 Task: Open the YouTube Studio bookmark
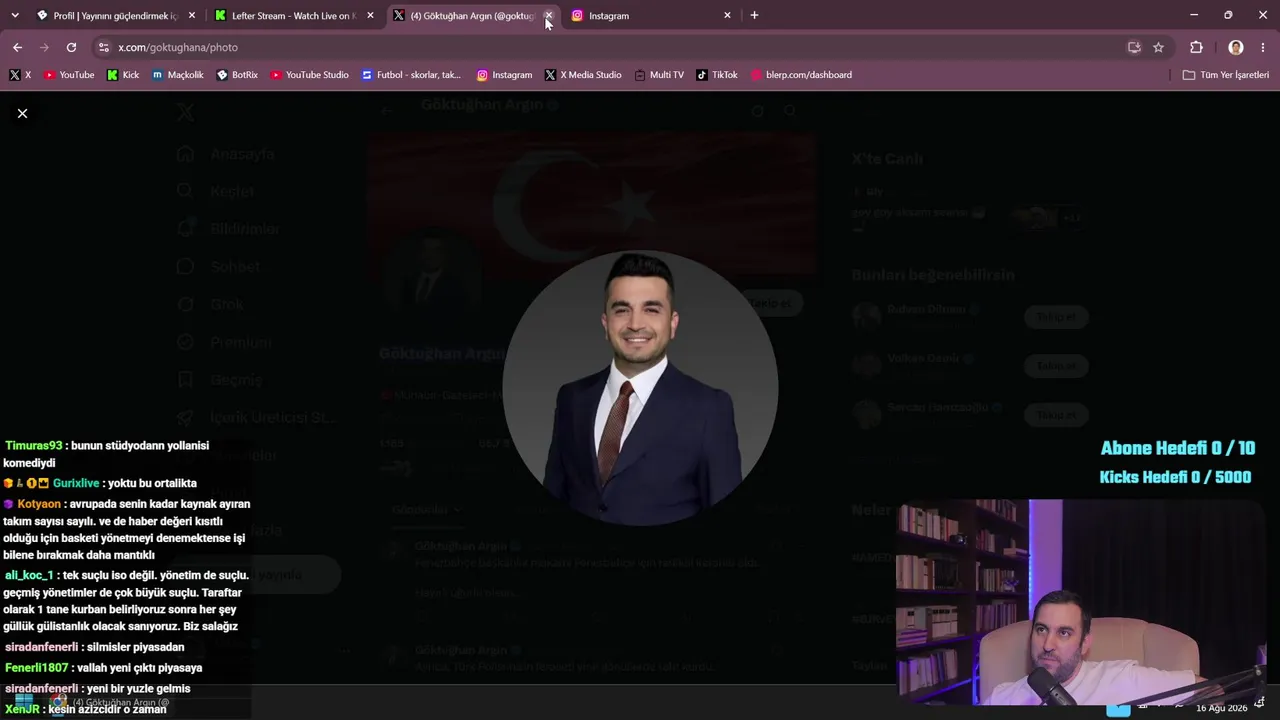click(309, 75)
